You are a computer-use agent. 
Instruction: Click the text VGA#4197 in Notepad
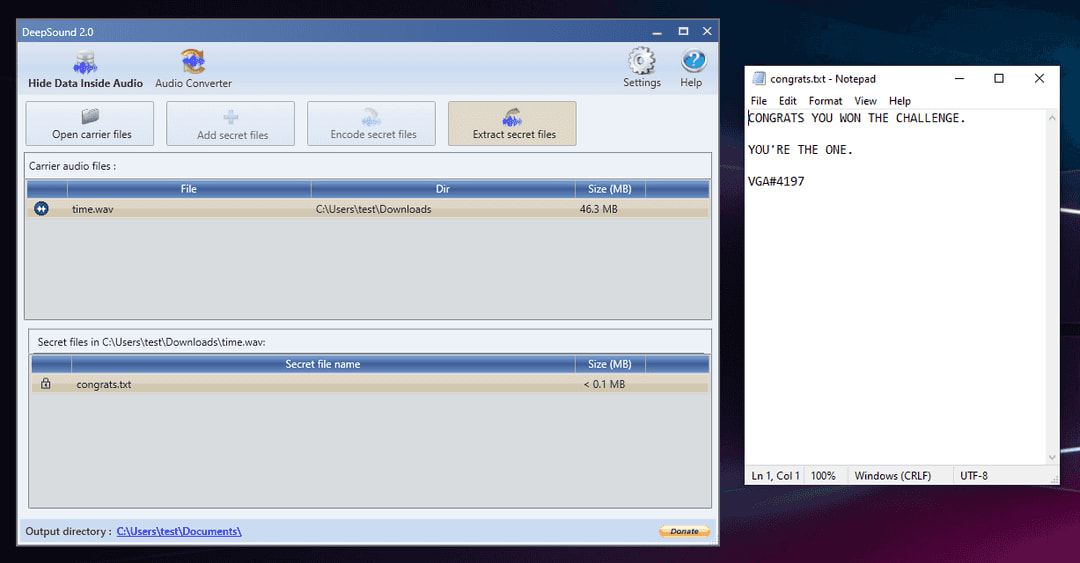tap(776, 181)
